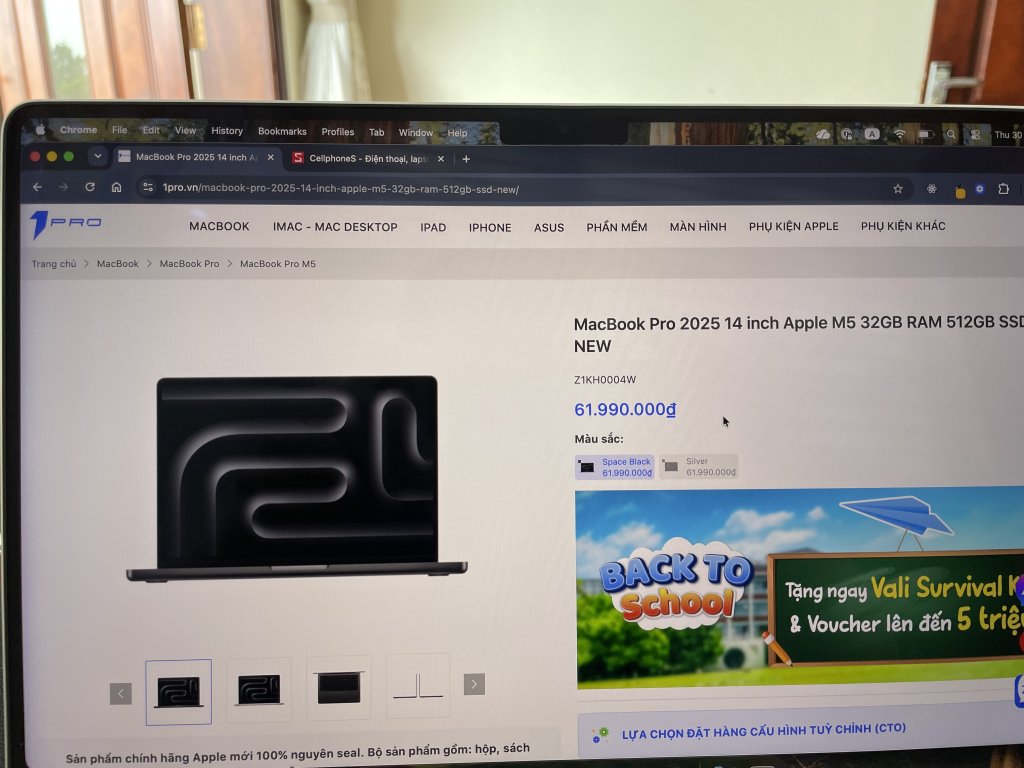Open the Chrome History menu

227,131
